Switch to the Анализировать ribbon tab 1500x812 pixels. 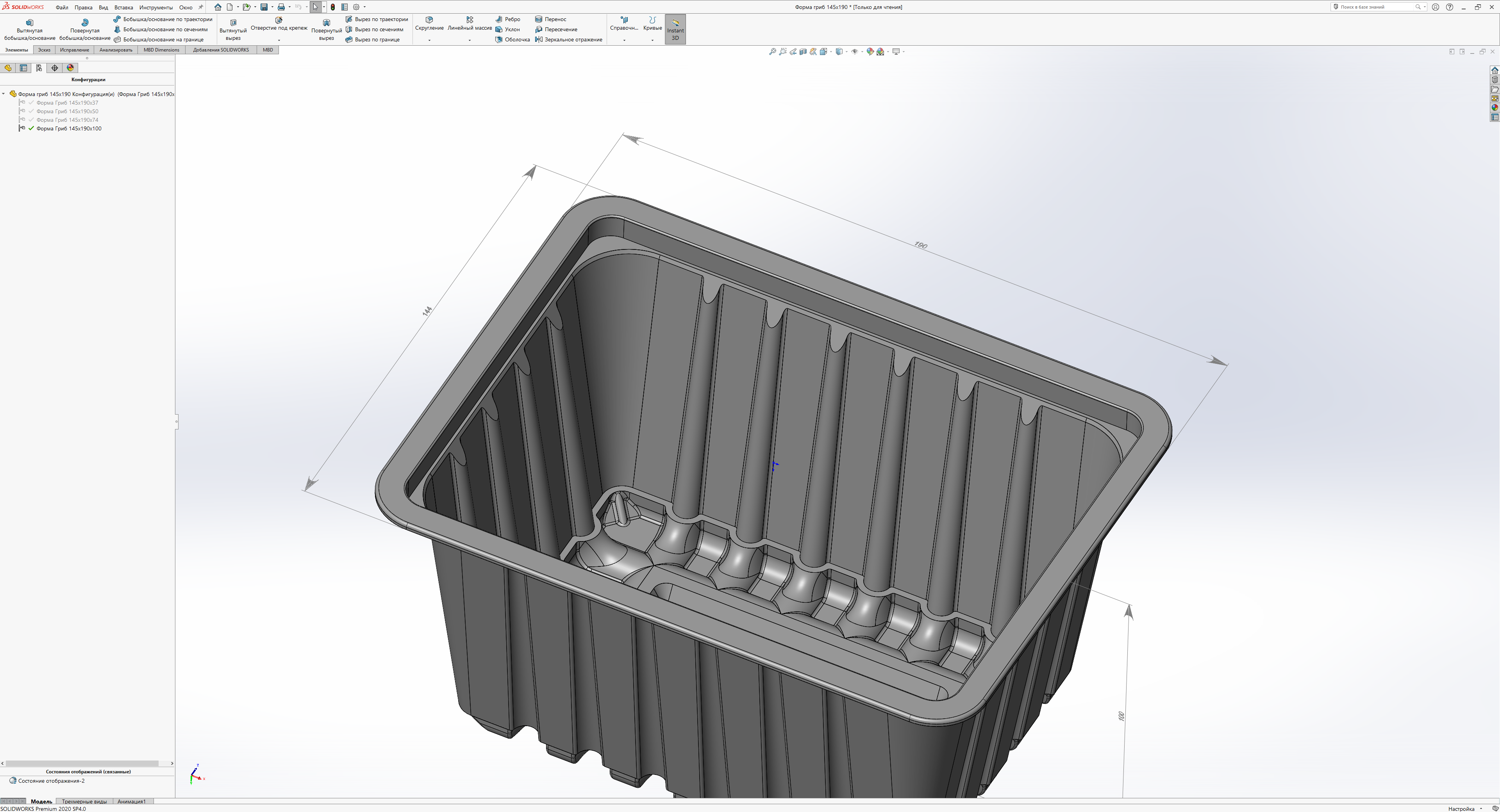coord(116,50)
